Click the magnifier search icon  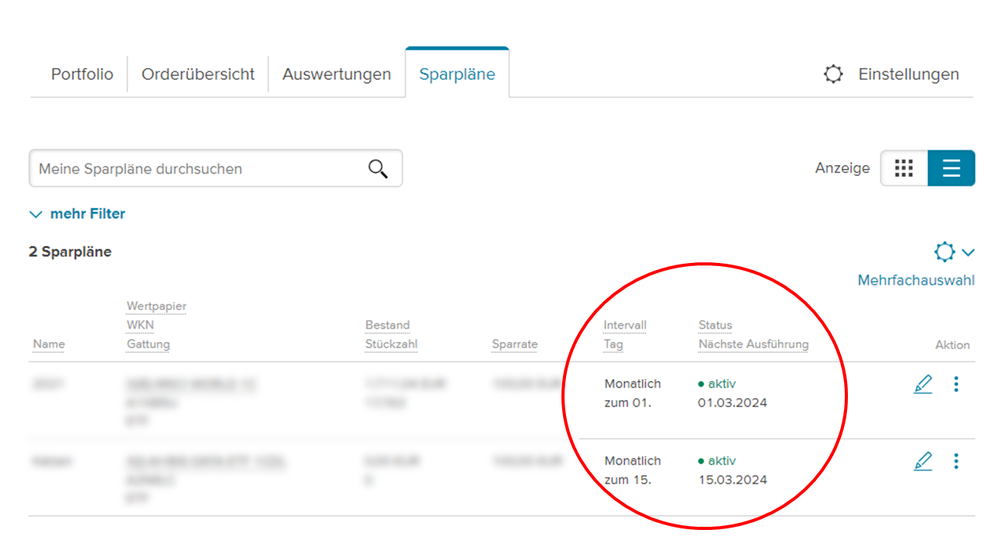378,169
